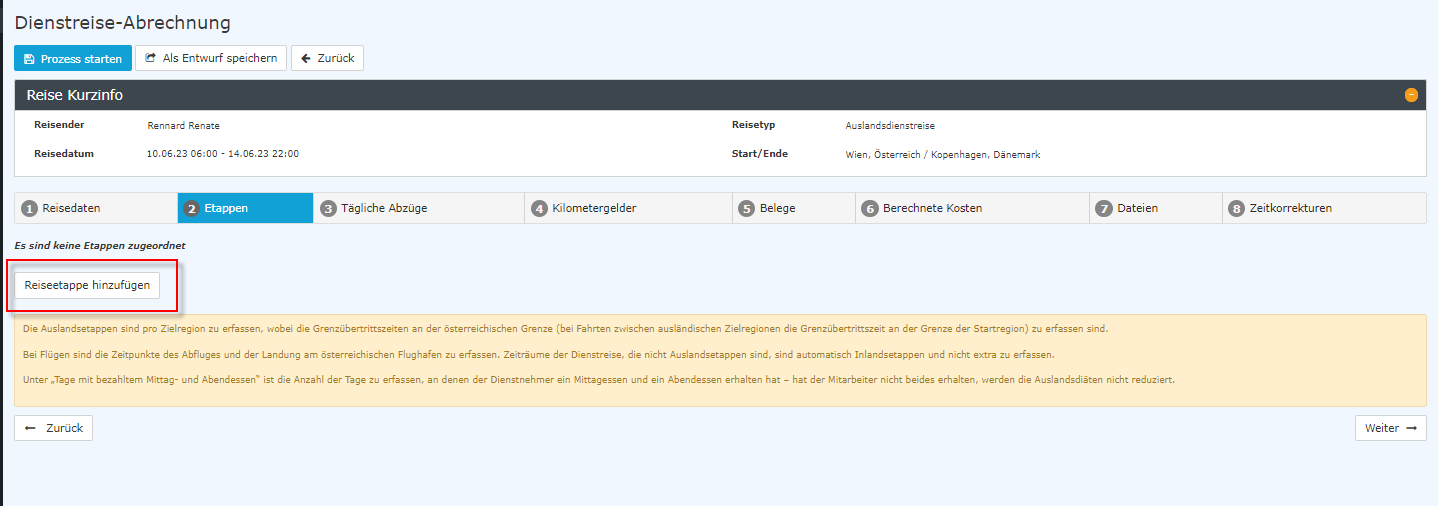This screenshot has width=1438, height=506.
Task: Click the Weiter button at bottom right
Action: [x=1390, y=428]
